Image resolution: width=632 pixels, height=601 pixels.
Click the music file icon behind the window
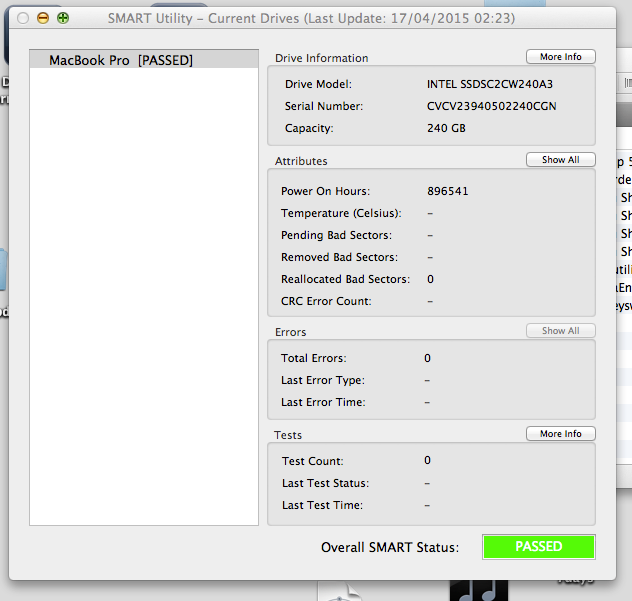point(479,591)
